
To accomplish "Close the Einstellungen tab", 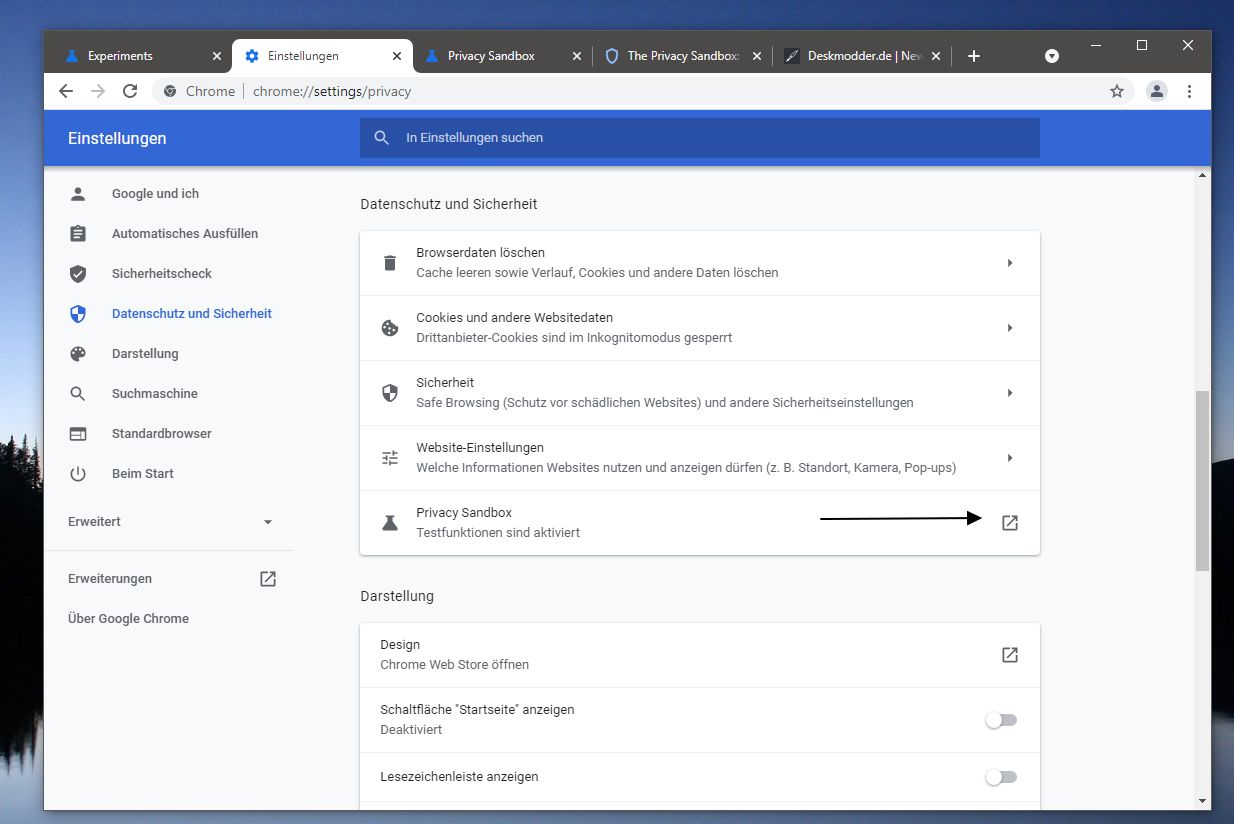I will tap(397, 56).
